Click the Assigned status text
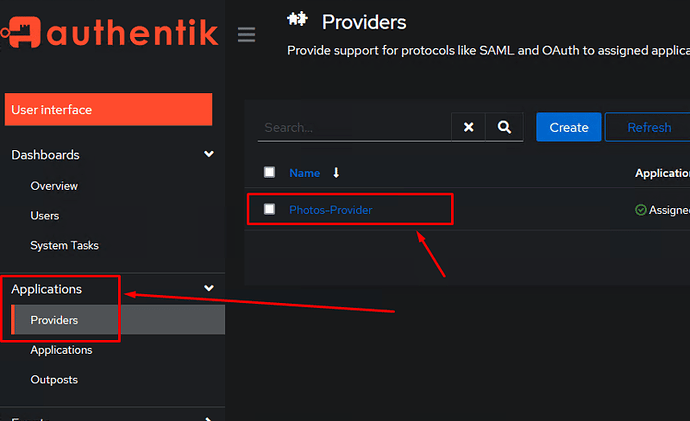The image size is (690, 421). [669, 210]
